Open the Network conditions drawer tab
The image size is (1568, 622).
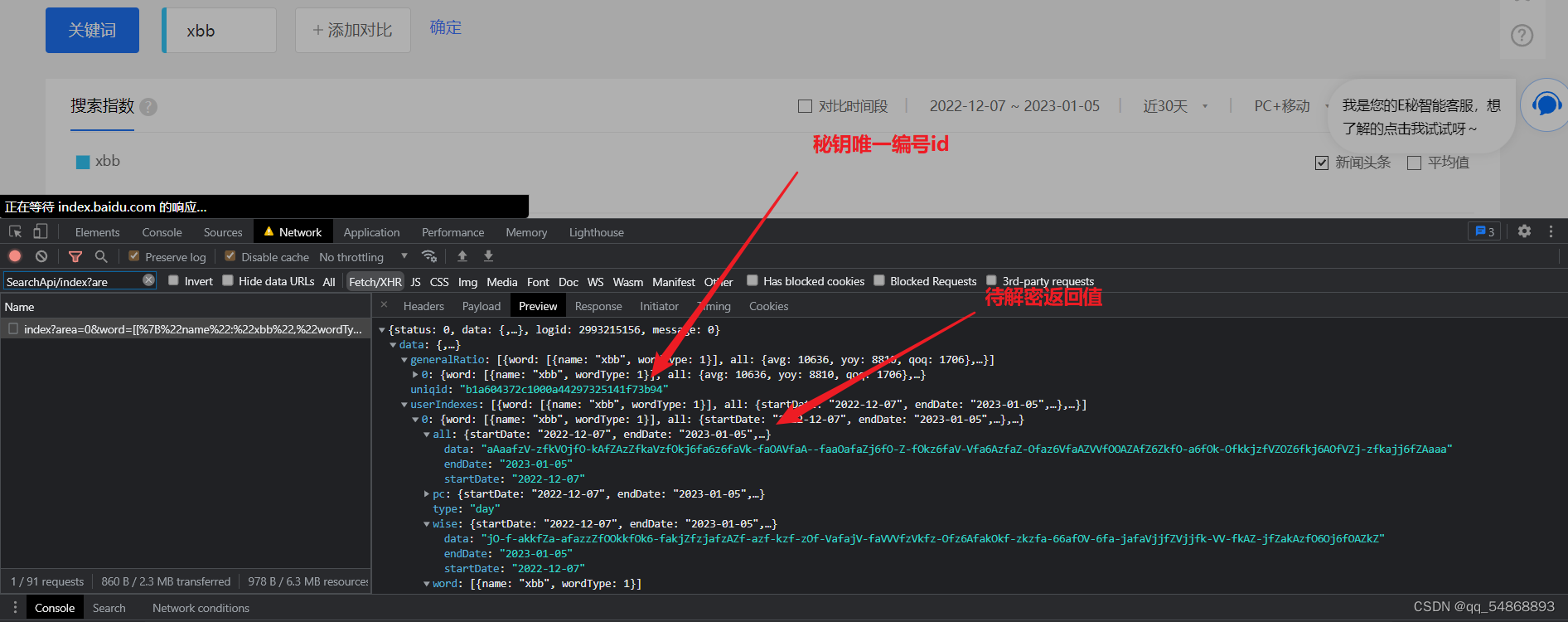pos(201,608)
